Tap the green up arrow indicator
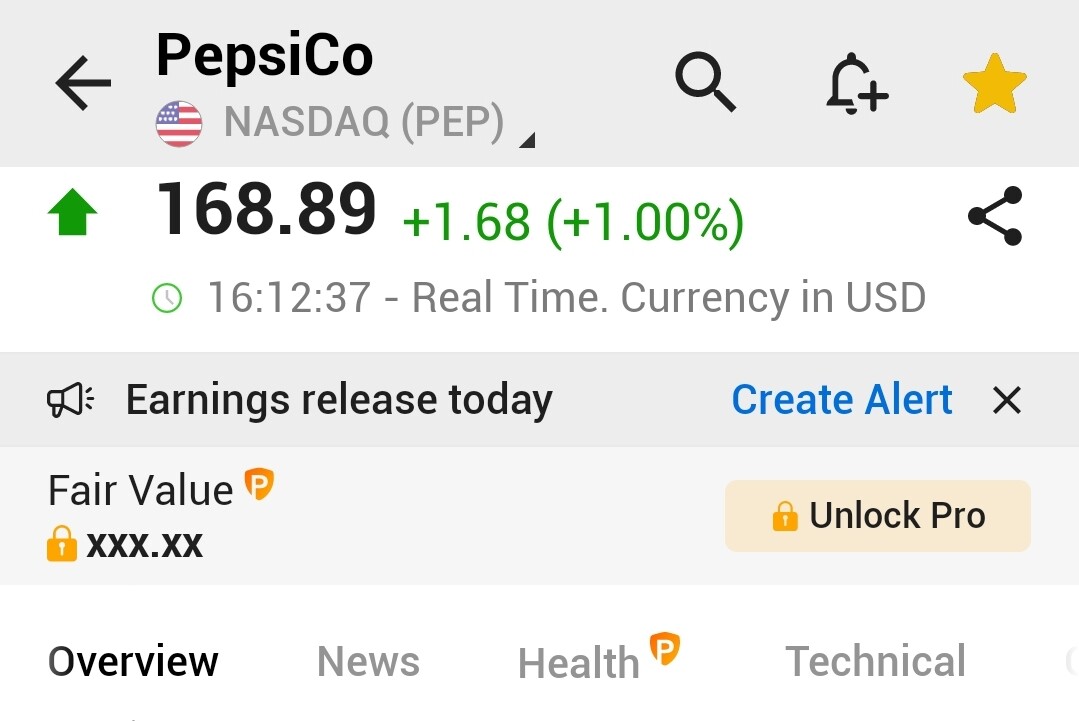 72,214
